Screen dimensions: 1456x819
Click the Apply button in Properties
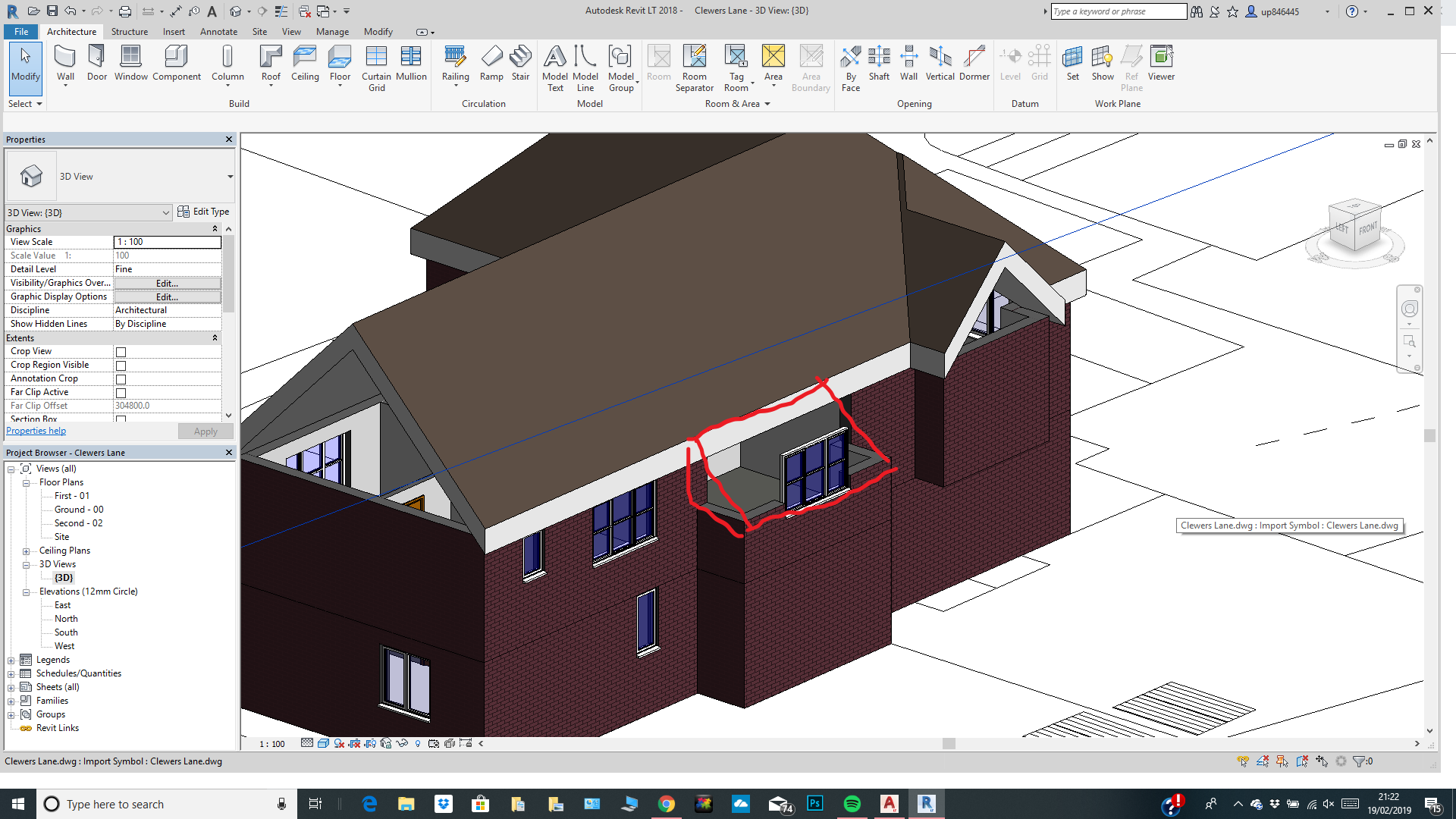(x=206, y=431)
